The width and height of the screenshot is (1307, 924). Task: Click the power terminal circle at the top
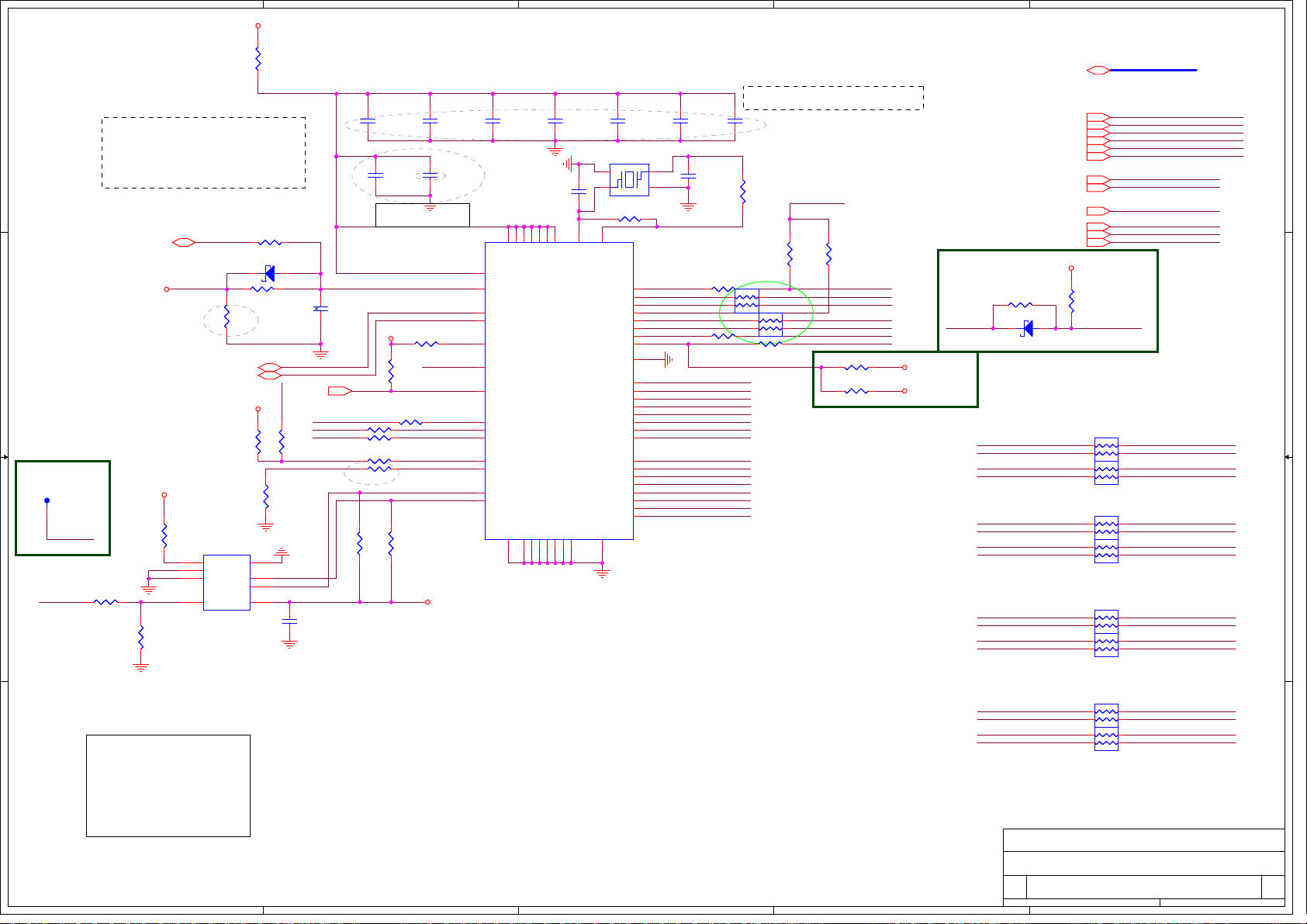pos(258,26)
